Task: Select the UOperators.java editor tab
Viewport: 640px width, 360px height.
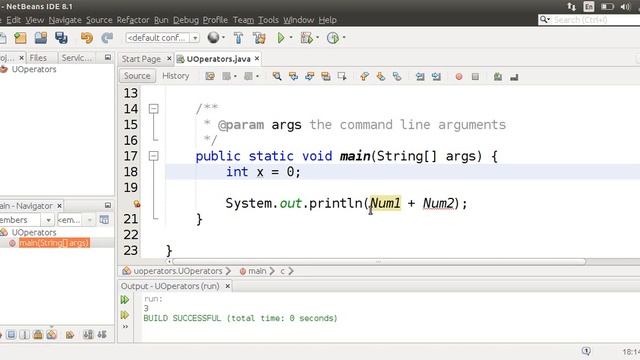Action: [218, 59]
